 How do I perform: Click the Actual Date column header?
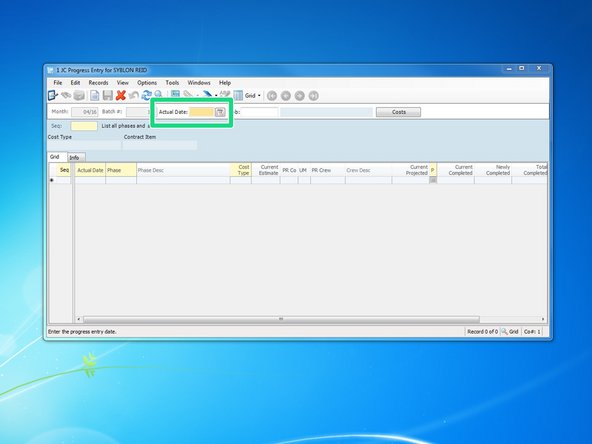coord(90,170)
